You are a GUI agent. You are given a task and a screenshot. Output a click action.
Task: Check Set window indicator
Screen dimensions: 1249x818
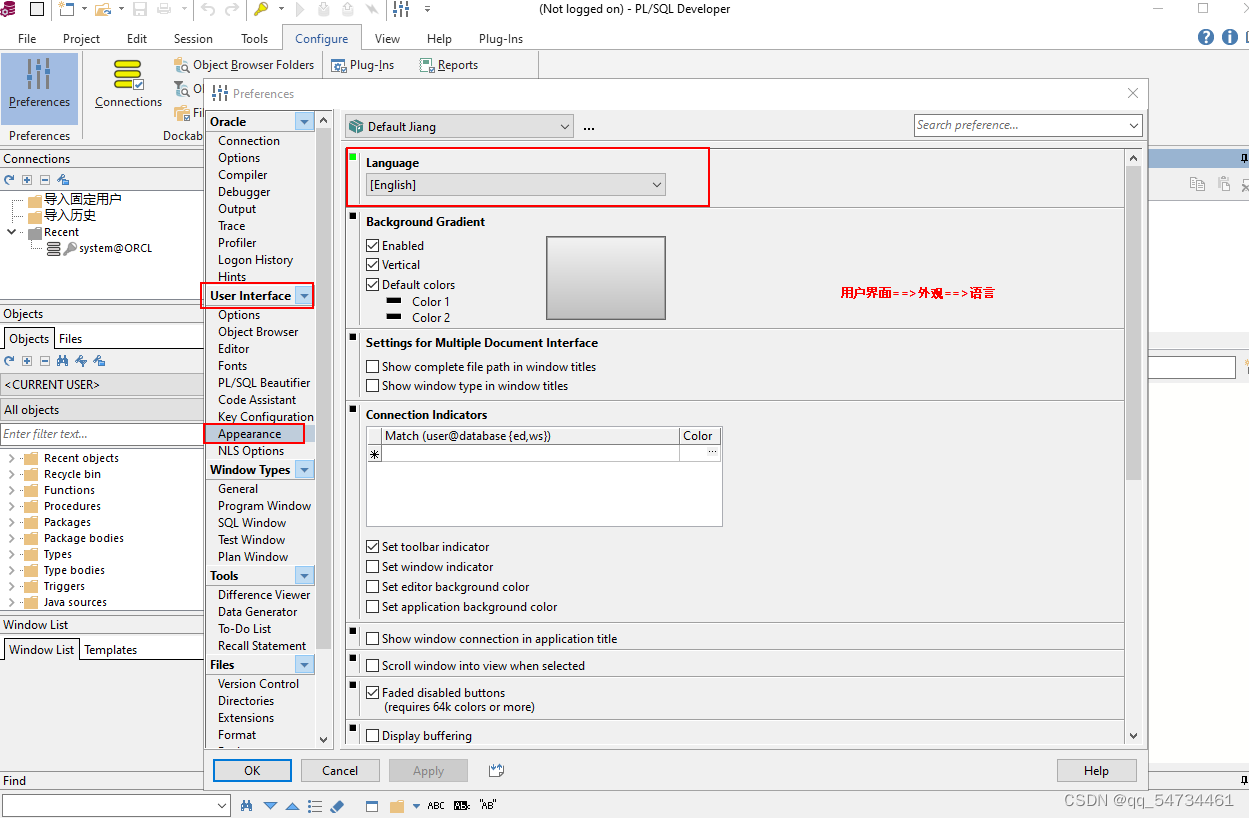coord(373,567)
